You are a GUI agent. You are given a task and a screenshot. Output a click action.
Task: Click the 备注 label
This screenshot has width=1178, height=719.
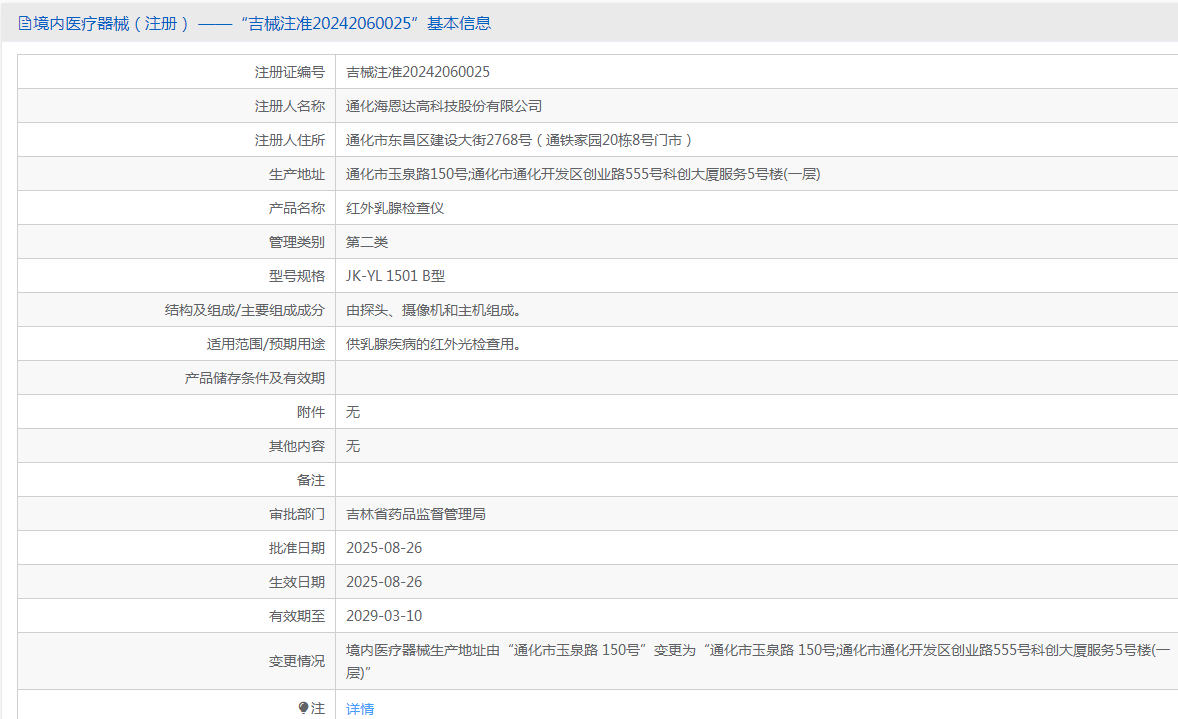311,480
